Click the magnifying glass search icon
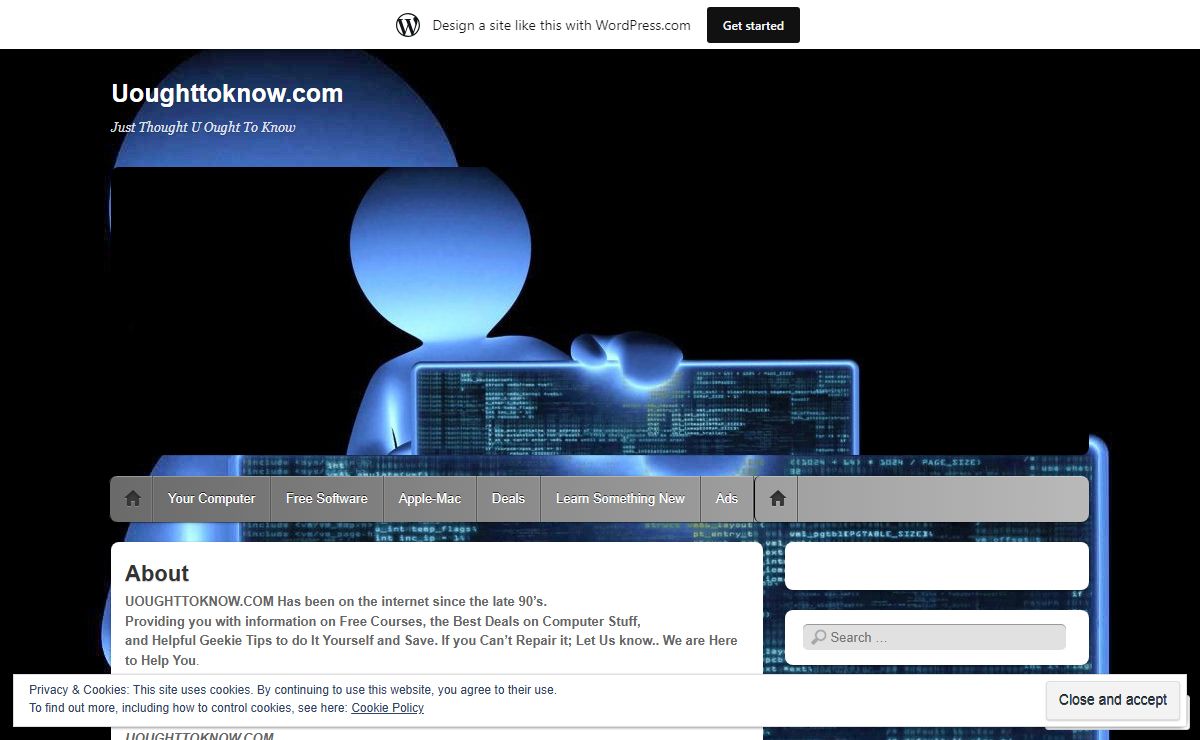Screen dimensions: 1200x740 [818, 637]
